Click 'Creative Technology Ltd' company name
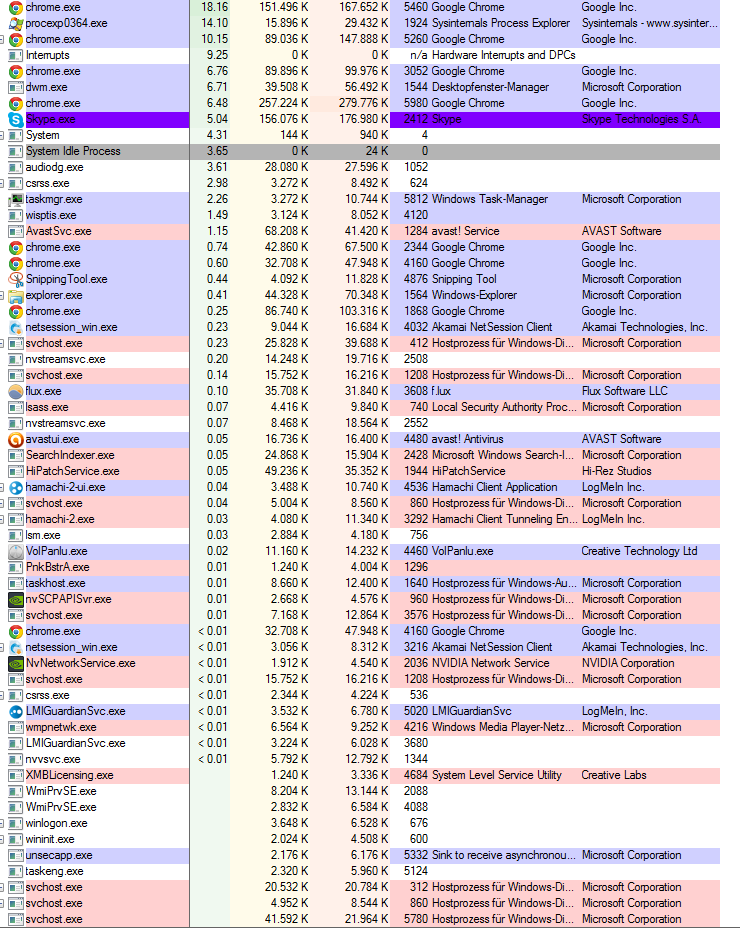The image size is (740, 928). click(639, 551)
